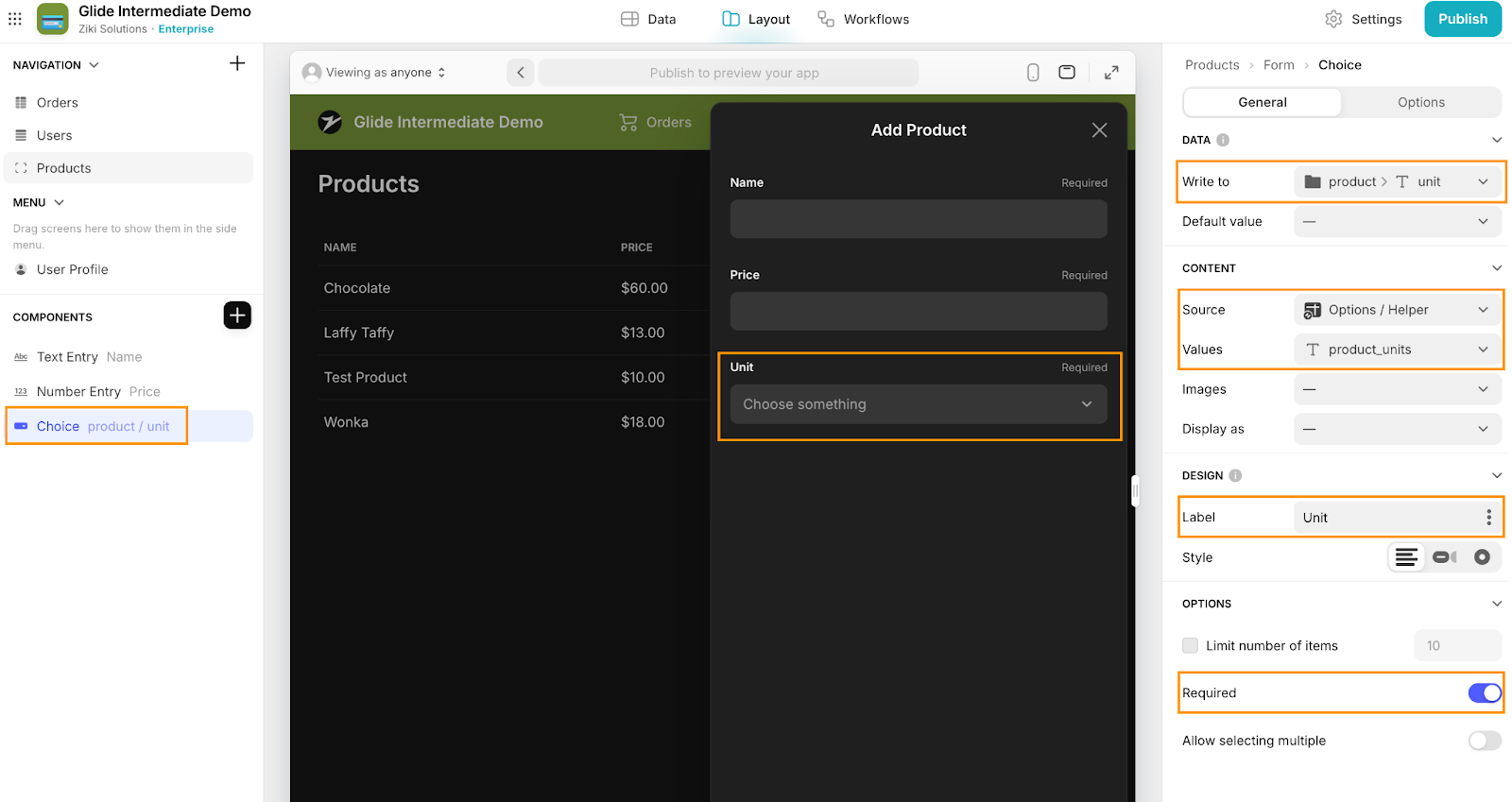Expand the NAVIGATION dropdown
Image resolution: width=1512 pixels, height=802 pixels.
[56, 65]
